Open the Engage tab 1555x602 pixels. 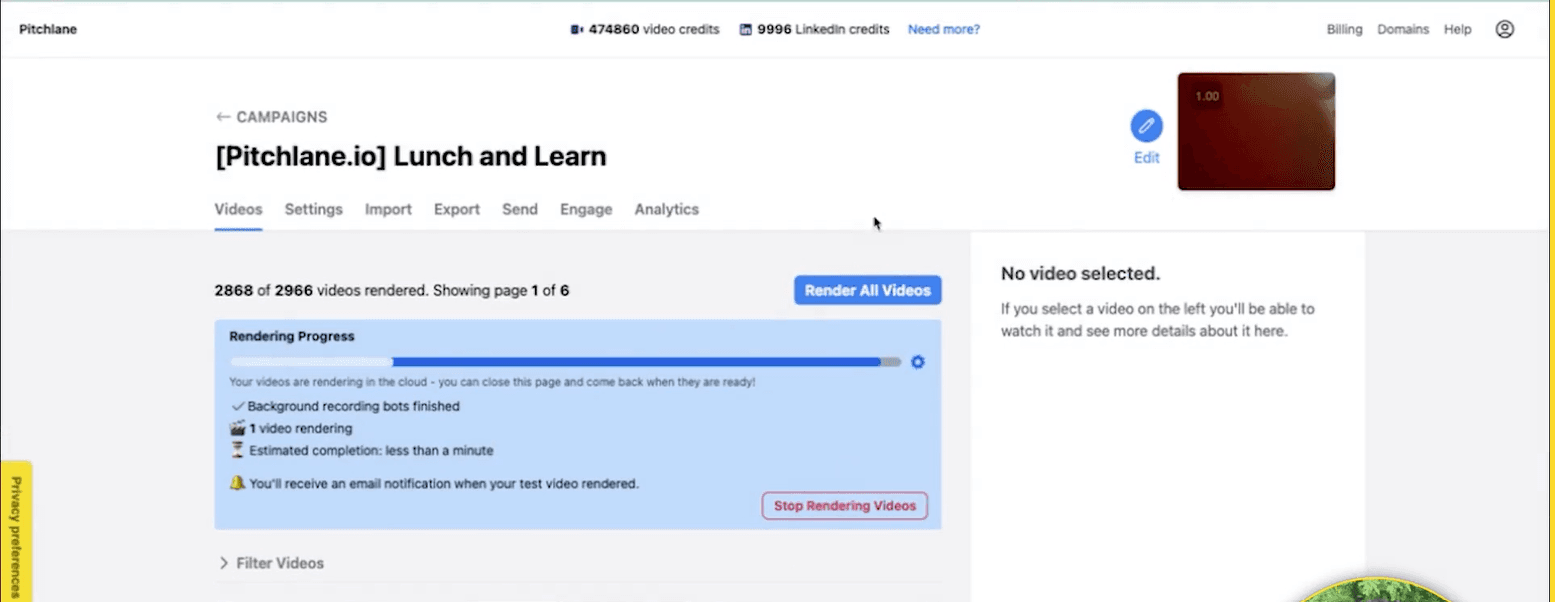tap(586, 209)
